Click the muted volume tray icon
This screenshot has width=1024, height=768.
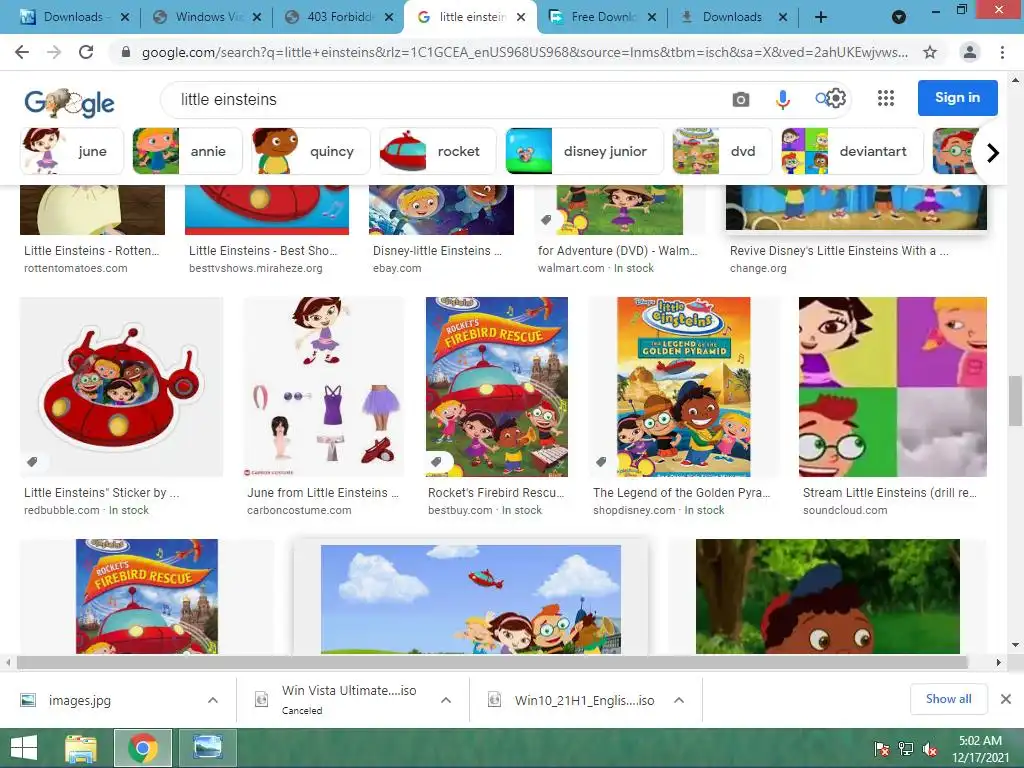[x=929, y=749]
